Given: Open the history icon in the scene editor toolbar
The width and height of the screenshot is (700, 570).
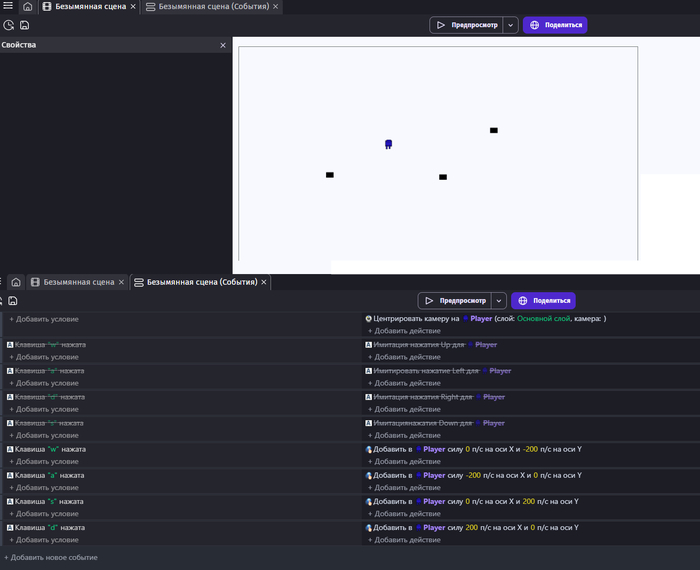Looking at the screenshot, I should click(8, 25).
